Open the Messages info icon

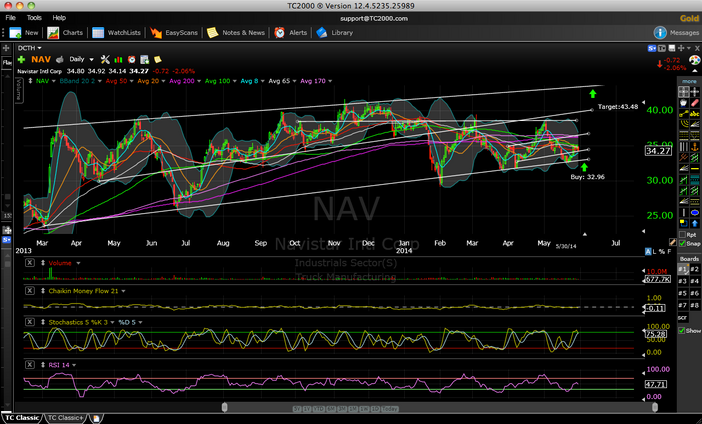point(660,33)
